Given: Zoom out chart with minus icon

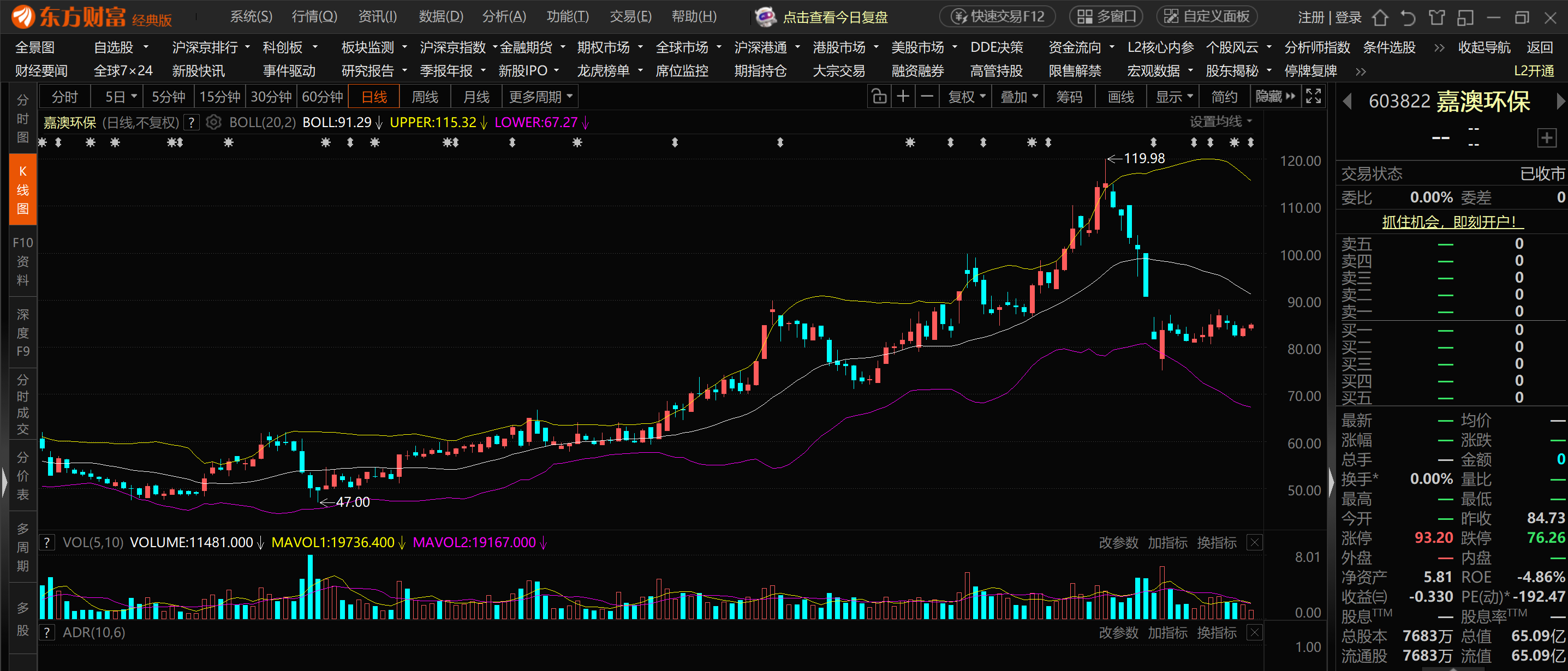Looking at the screenshot, I should coord(926,97).
